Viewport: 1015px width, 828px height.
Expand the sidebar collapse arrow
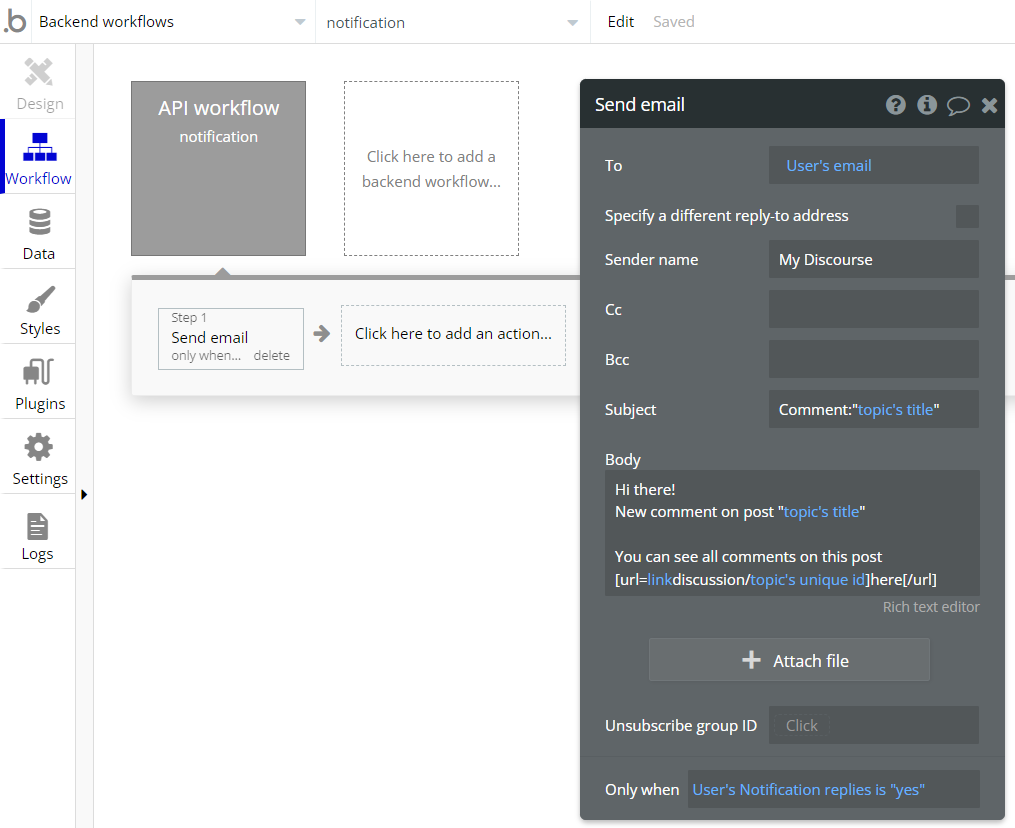(84, 494)
